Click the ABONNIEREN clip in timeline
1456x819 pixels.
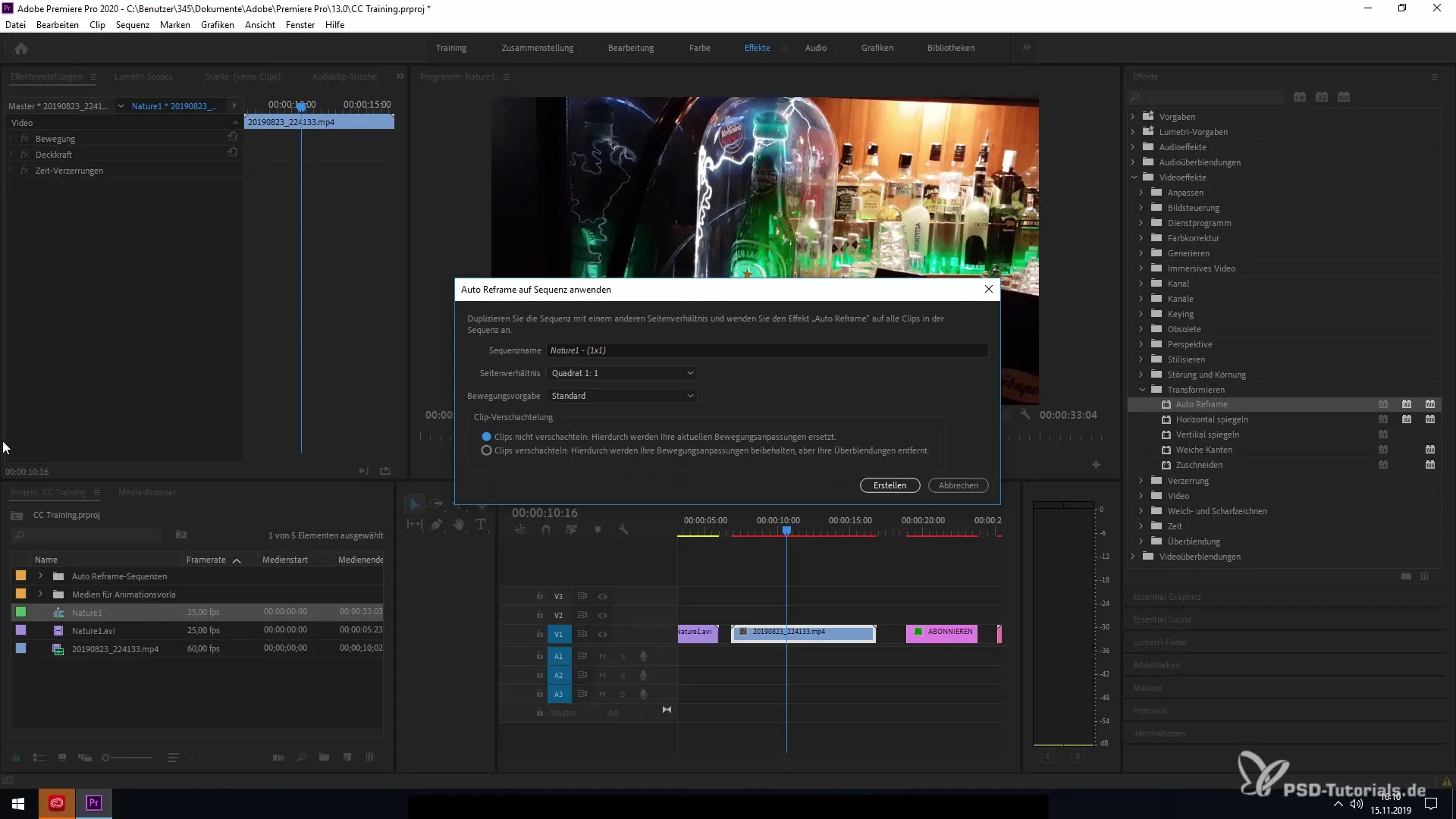coord(942,633)
